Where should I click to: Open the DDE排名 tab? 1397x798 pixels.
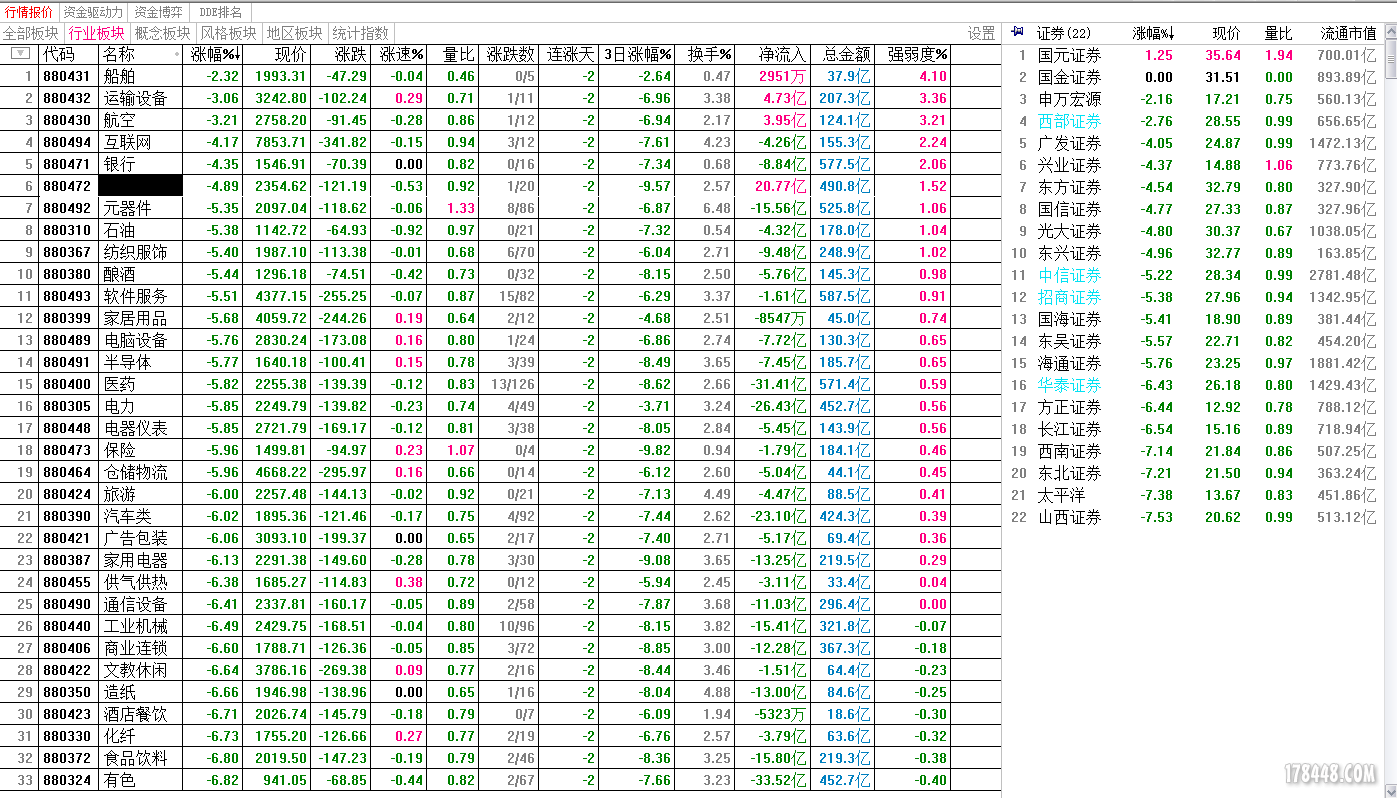[220, 12]
